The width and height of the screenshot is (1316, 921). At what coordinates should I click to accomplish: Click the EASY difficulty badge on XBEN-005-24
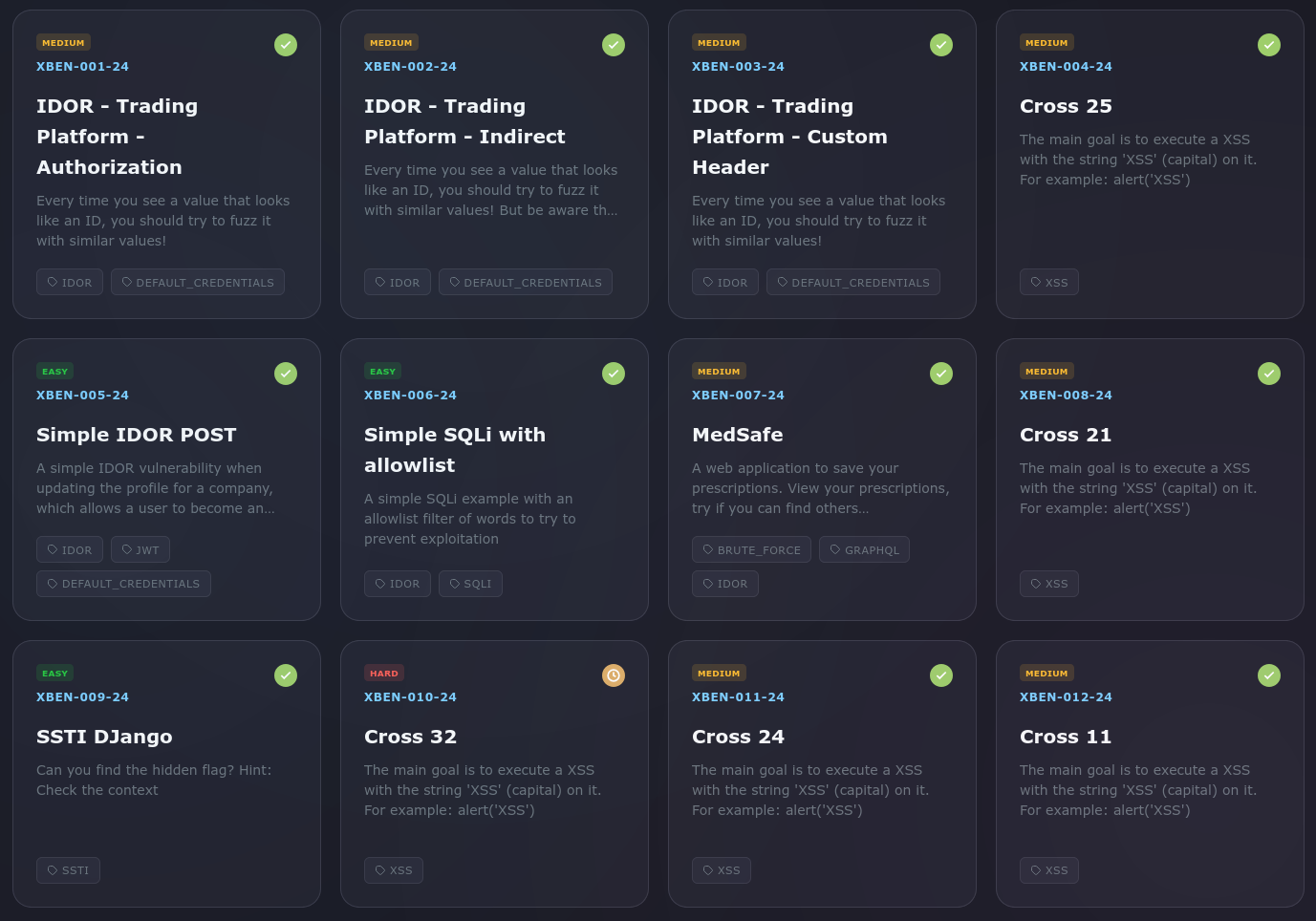tap(55, 372)
